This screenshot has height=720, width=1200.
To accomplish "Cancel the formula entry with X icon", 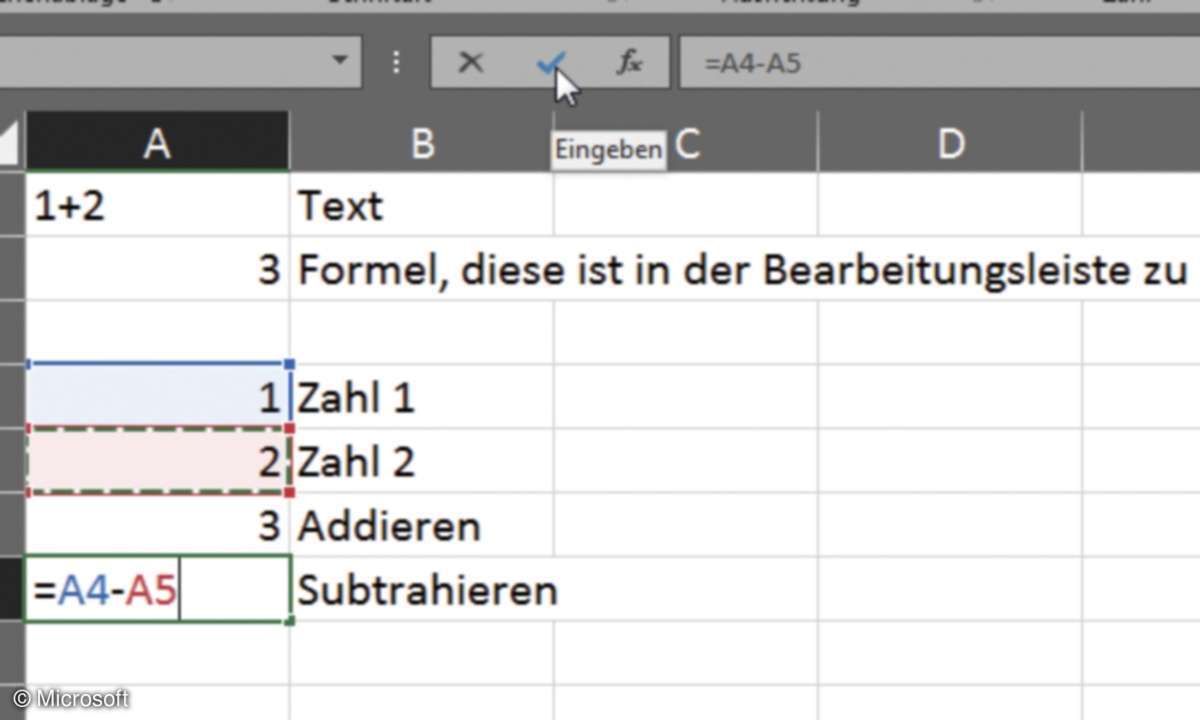I will click(470, 63).
